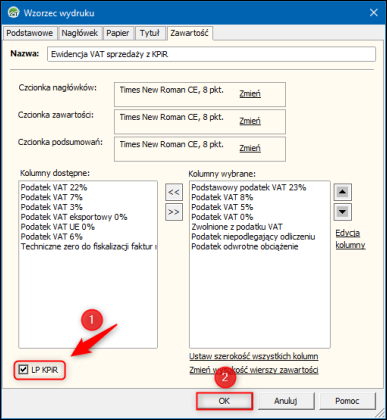The height and width of the screenshot is (420, 387).
Task: Select Techniczne zero do fiskalizacji faktur row
Action: (88, 247)
